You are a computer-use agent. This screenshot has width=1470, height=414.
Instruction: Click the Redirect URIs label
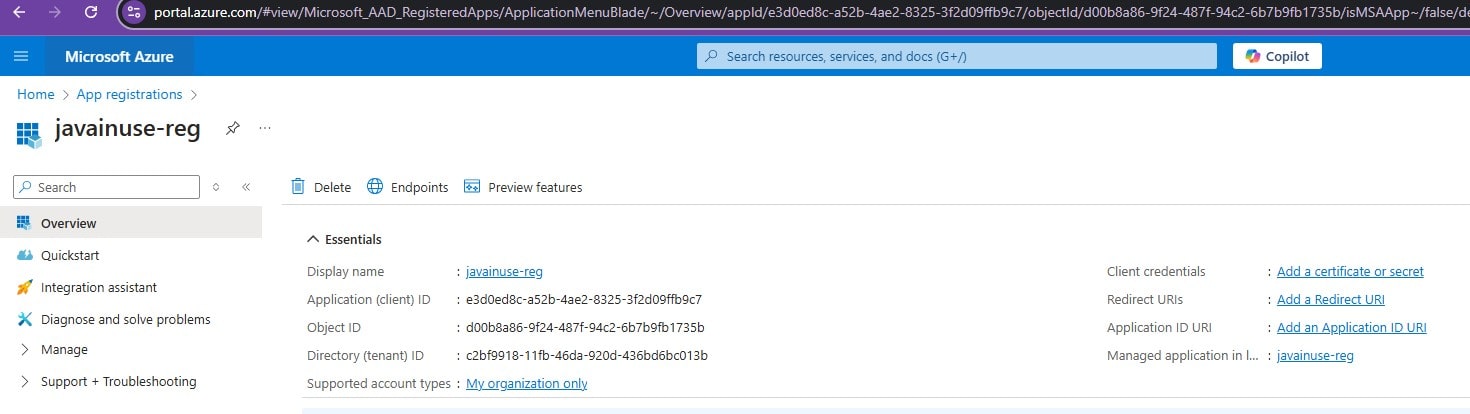[x=1145, y=299]
